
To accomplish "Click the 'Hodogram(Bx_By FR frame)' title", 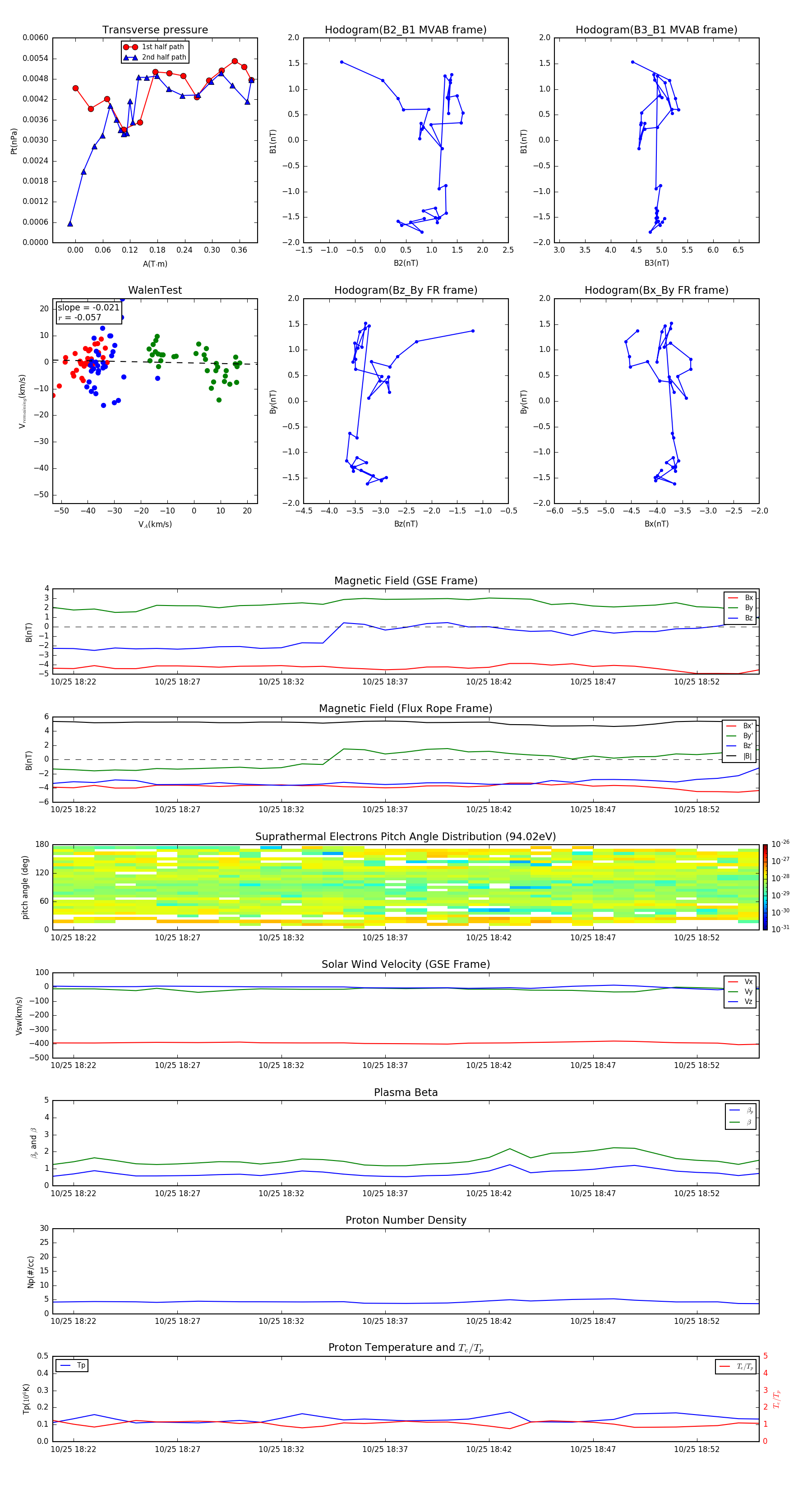I will 656,290.
